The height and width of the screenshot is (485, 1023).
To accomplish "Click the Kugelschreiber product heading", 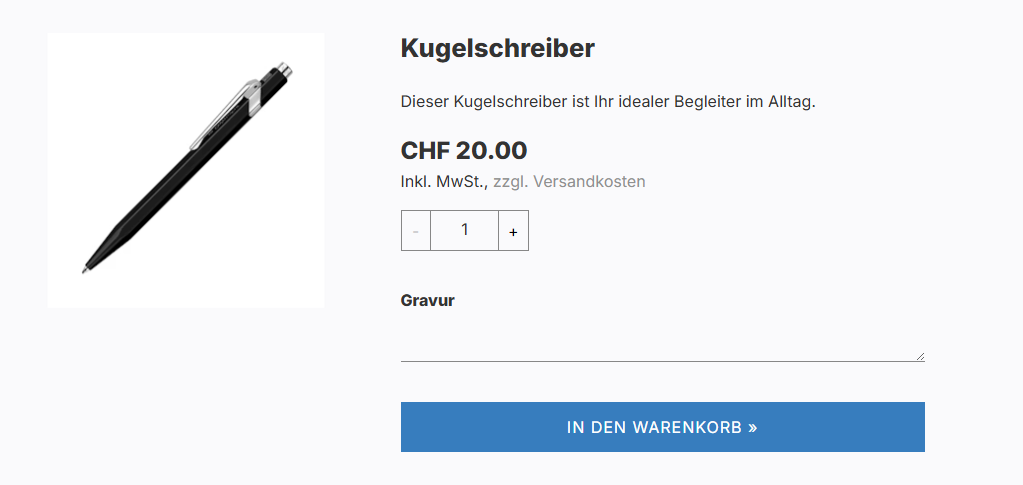I will 498,48.
